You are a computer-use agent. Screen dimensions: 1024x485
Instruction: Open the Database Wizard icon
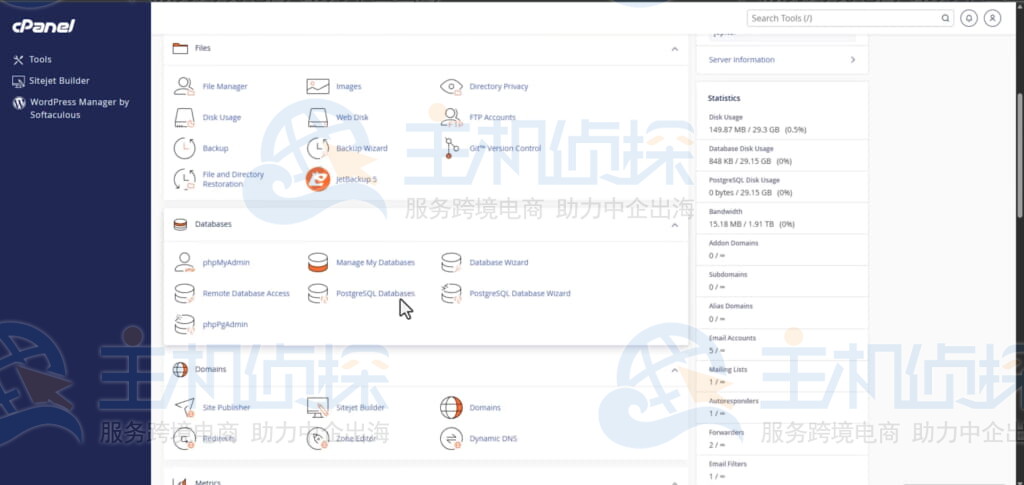pos(451,262)
